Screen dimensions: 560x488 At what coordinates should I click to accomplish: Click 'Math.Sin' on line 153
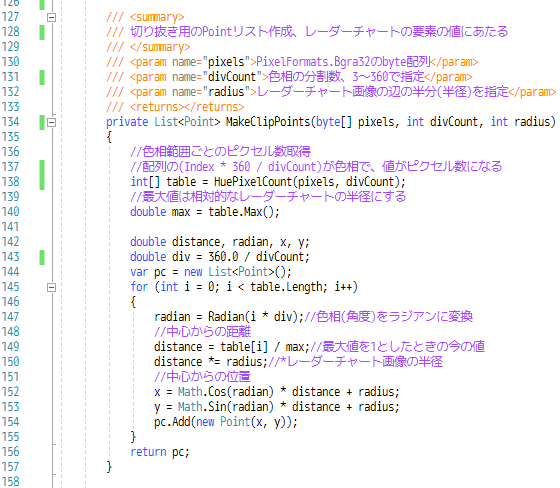click(x=202, y=407)
